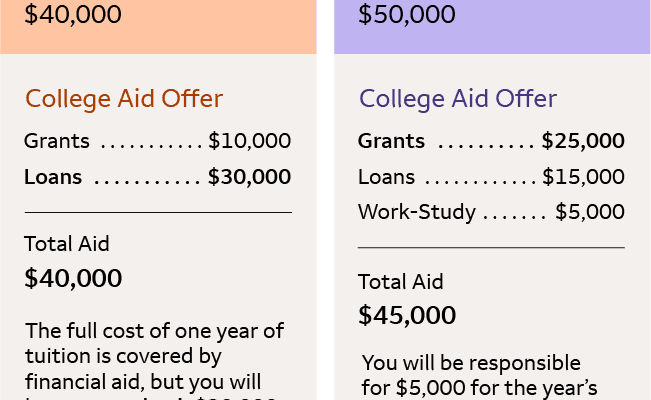Click the bold $40,000 total aid amount

click(73, 278)
